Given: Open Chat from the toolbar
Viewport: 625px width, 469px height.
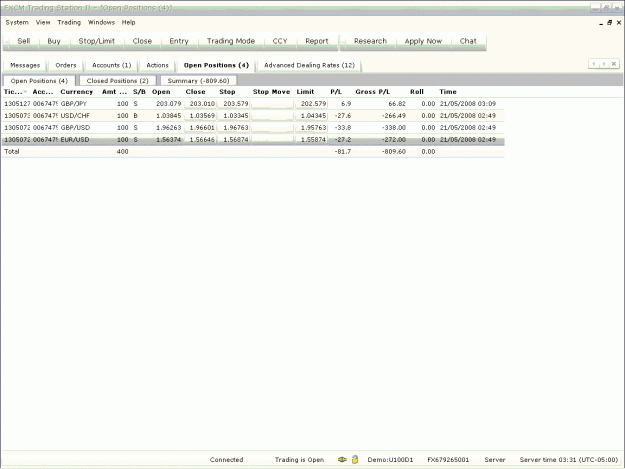Looking at the screenshot, I should [x=468, y=41].
